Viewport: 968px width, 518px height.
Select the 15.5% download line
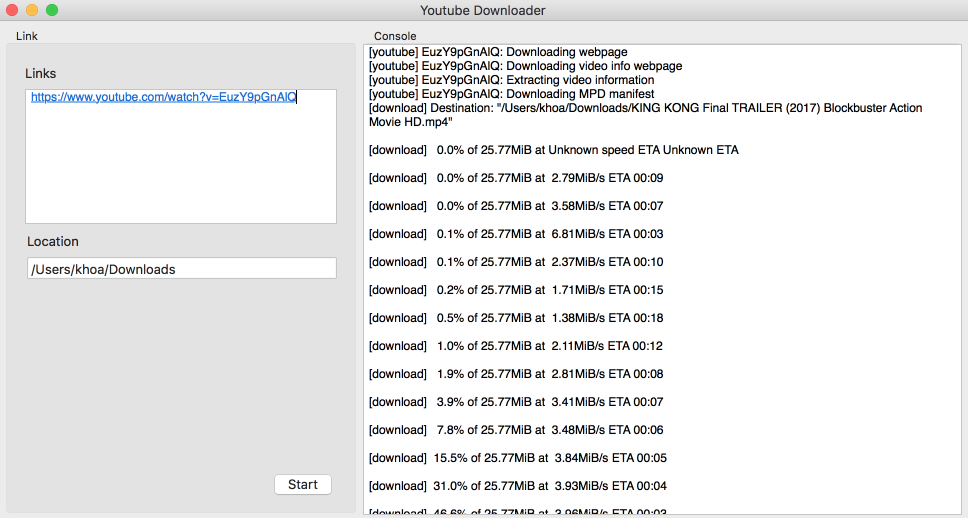517,457
